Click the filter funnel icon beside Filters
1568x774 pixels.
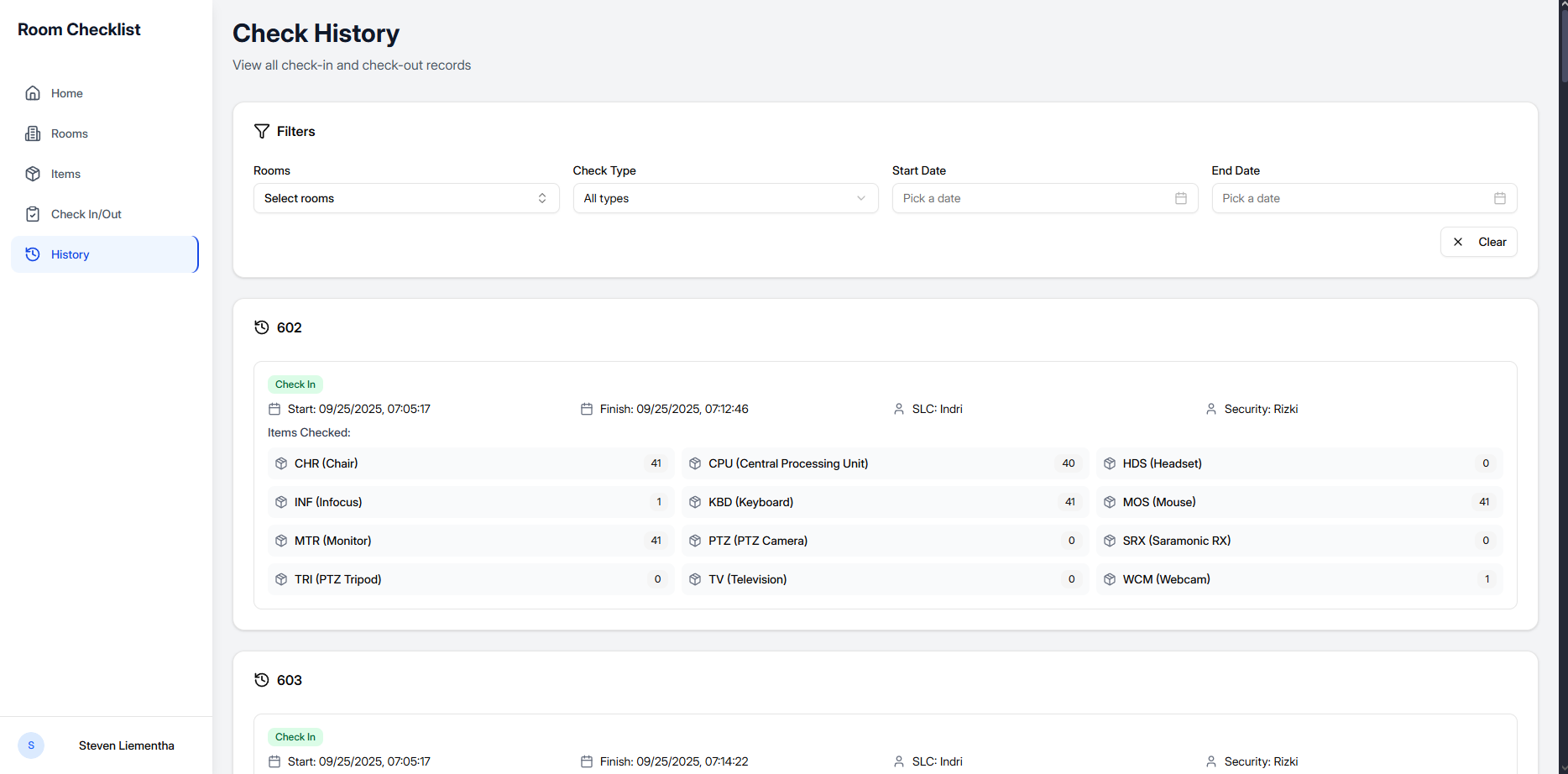261,131
